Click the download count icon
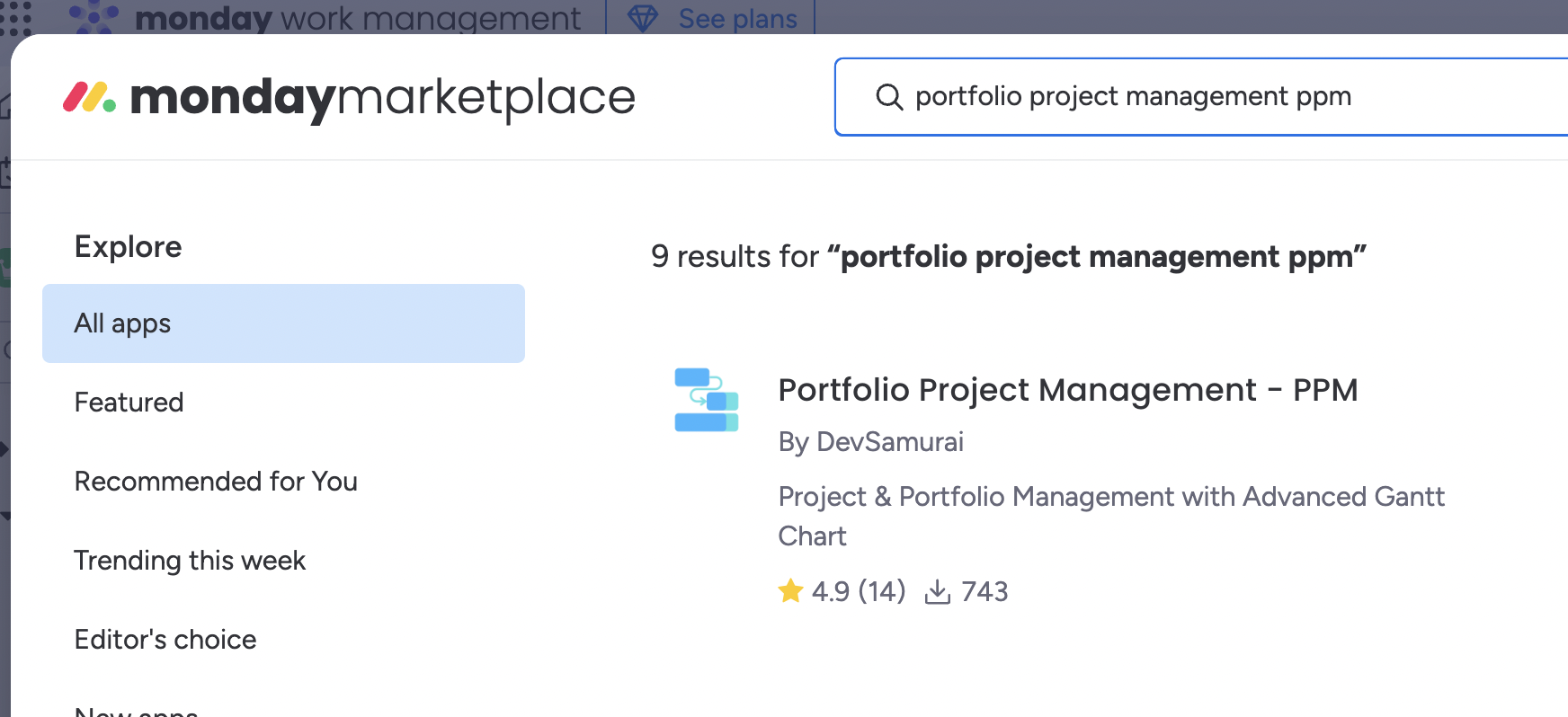Screen dimensions: 1568x717 937,591
